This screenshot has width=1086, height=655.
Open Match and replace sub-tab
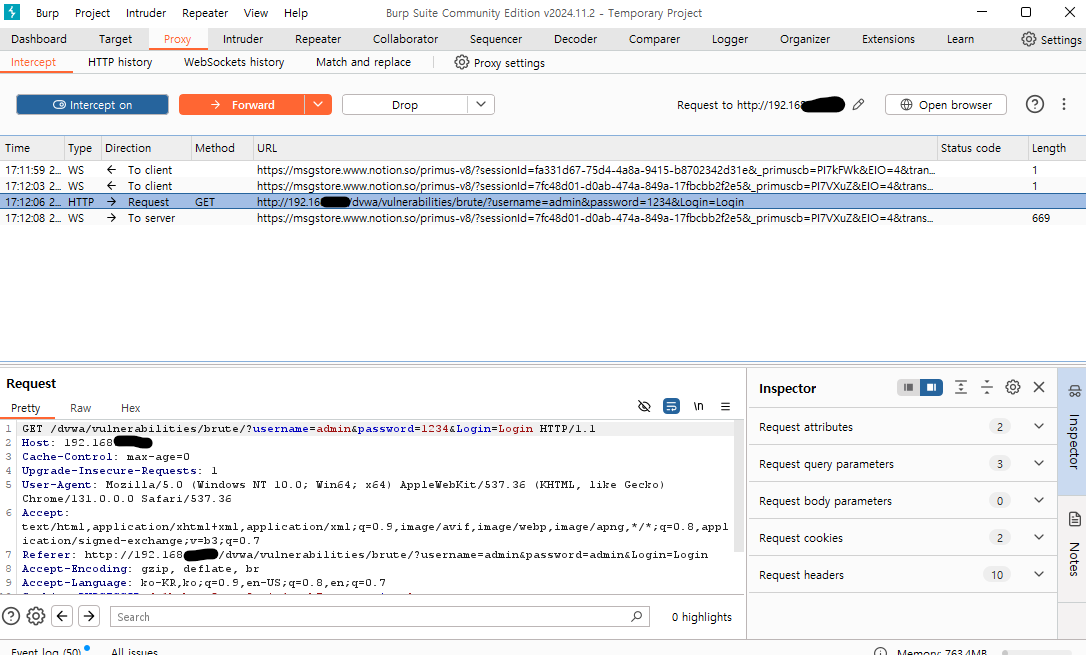click(x=363, y=62)
